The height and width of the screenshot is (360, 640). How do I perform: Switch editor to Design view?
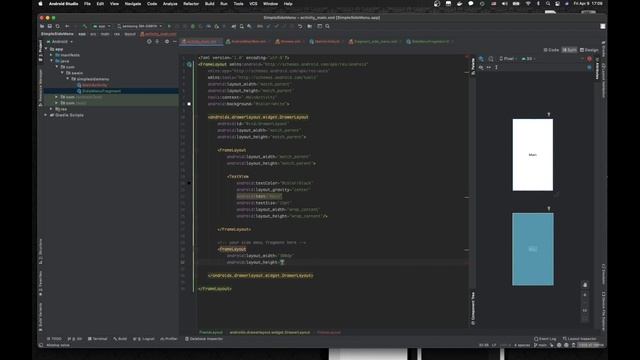point(589,50)
